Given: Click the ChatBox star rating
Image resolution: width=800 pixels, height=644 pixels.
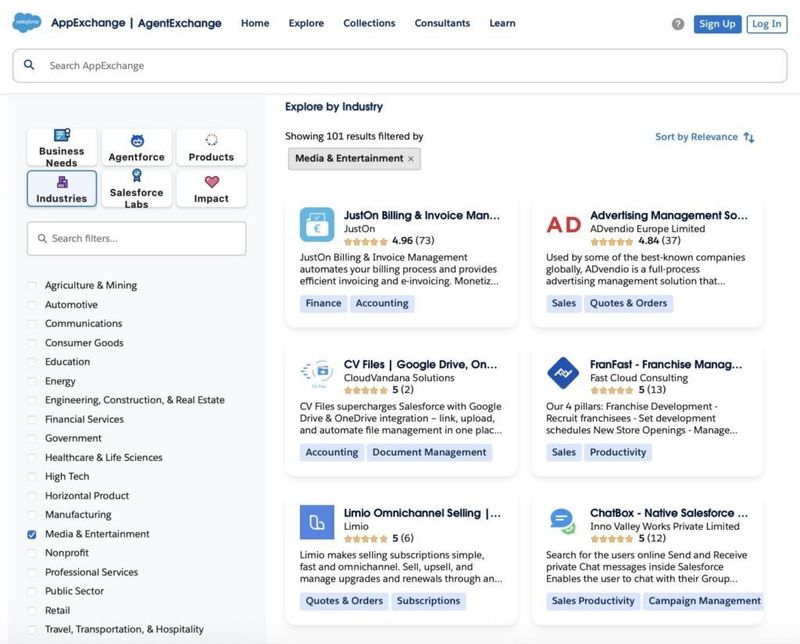Looking at the screenshot, I should click(x=612, y=538).
